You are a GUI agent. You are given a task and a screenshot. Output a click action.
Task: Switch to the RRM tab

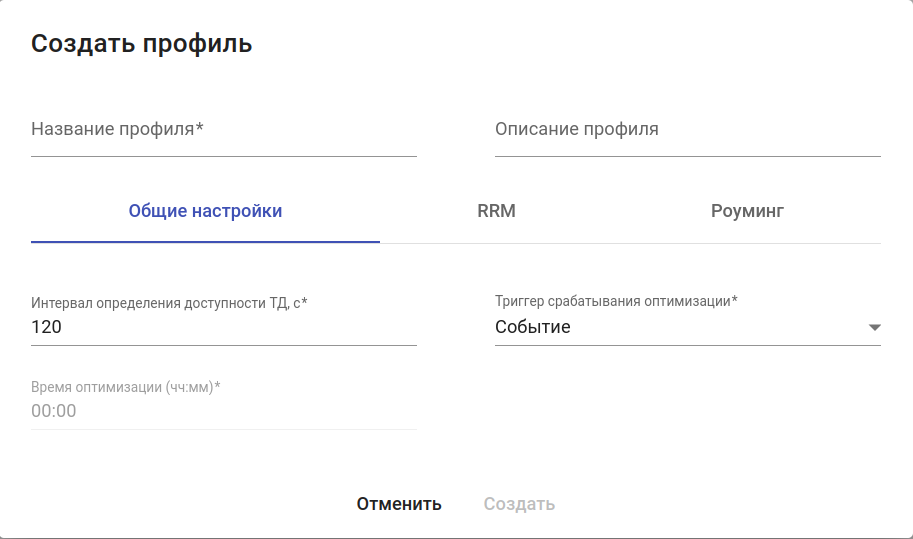pyautogui.click(x=496, y=211)
